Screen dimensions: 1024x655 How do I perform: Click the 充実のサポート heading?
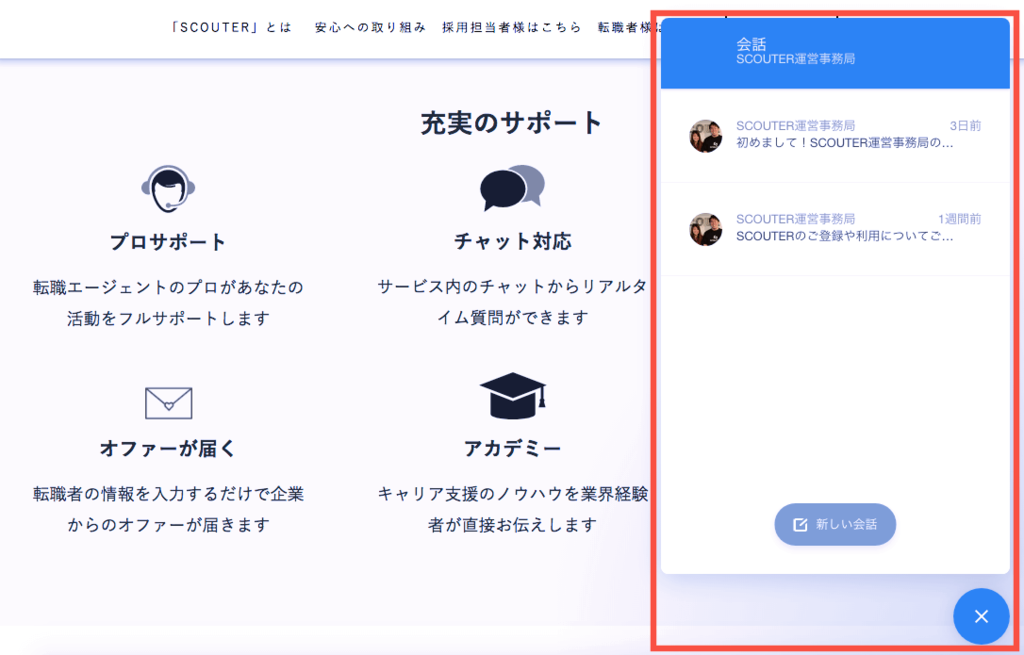click(511, 123)
